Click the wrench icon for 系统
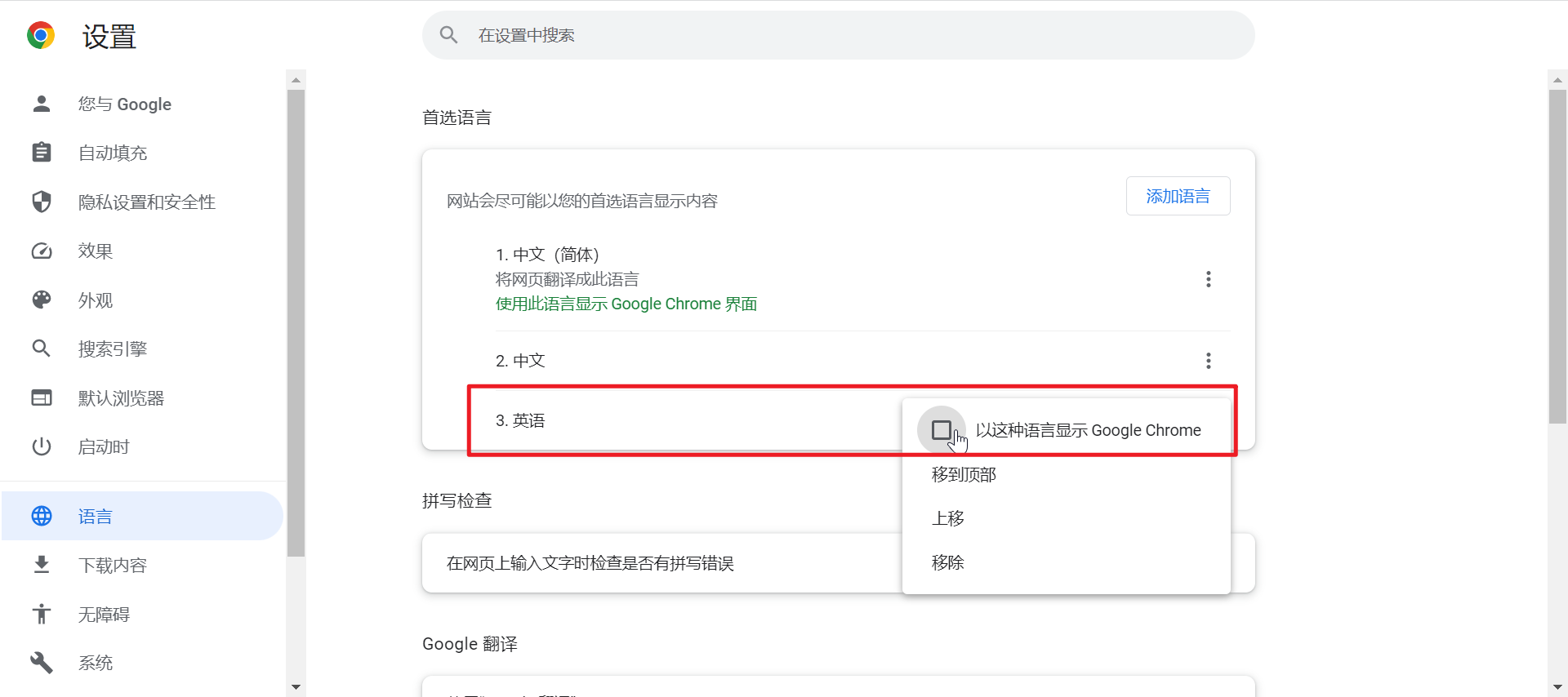1568x697 pixels. [x=42, y=663]
